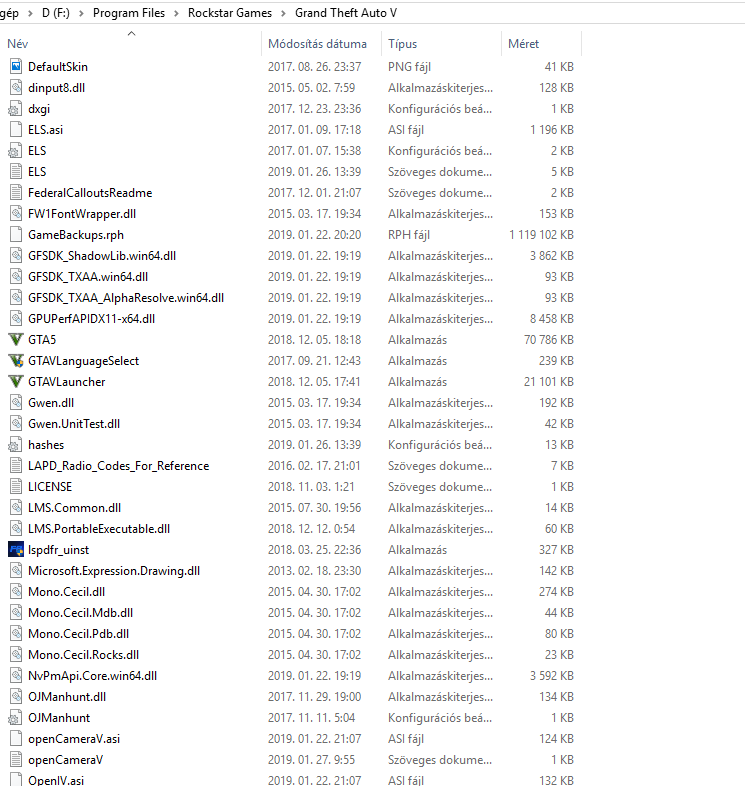Sort files by Név column header
The height and width of the screenshot is (788, 745).
point(18,44)
